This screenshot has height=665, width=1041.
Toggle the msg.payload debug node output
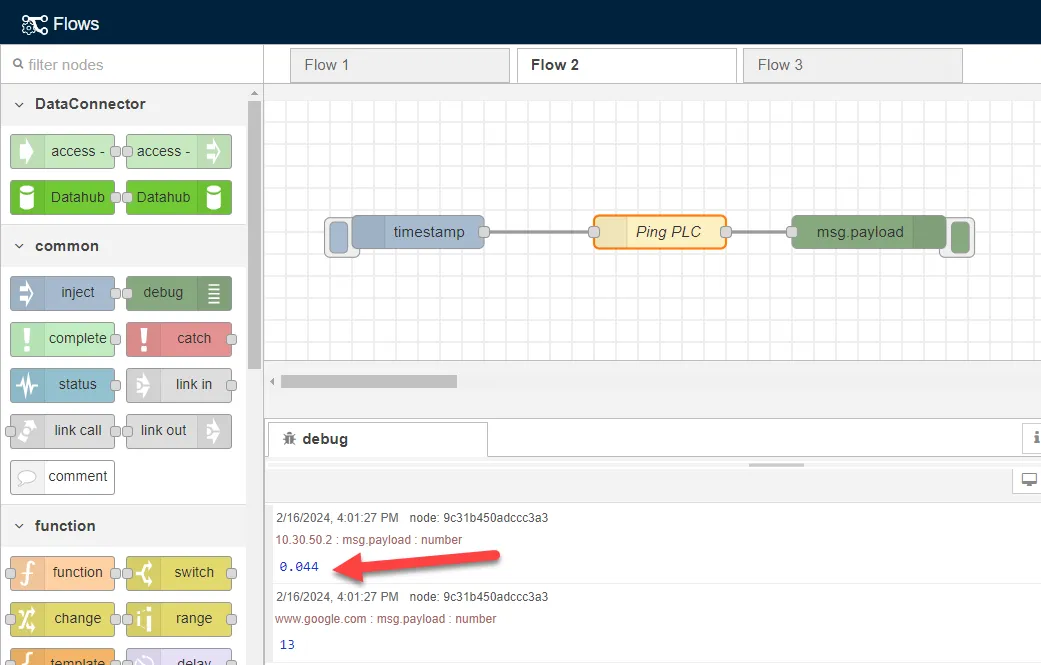pos(957,237)
